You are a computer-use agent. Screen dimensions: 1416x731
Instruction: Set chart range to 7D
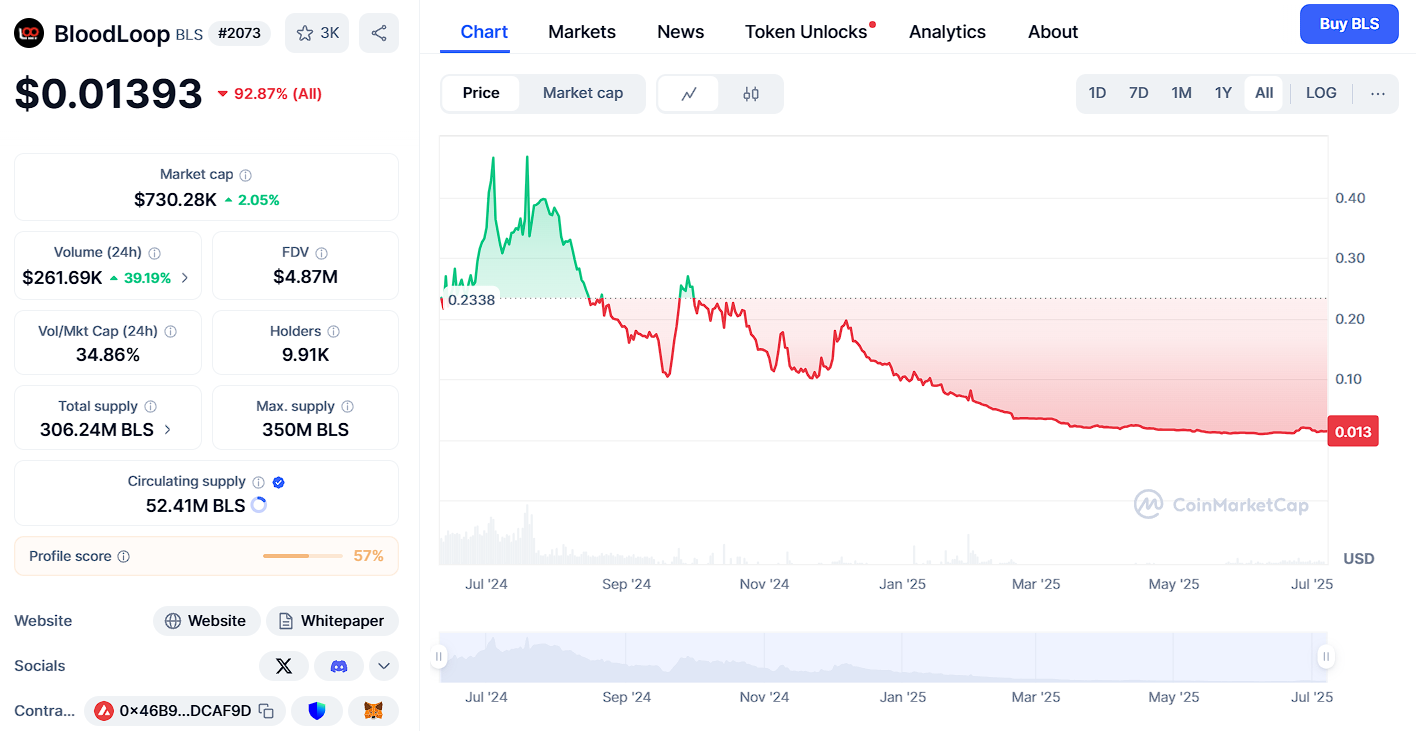click(1139, 93)
